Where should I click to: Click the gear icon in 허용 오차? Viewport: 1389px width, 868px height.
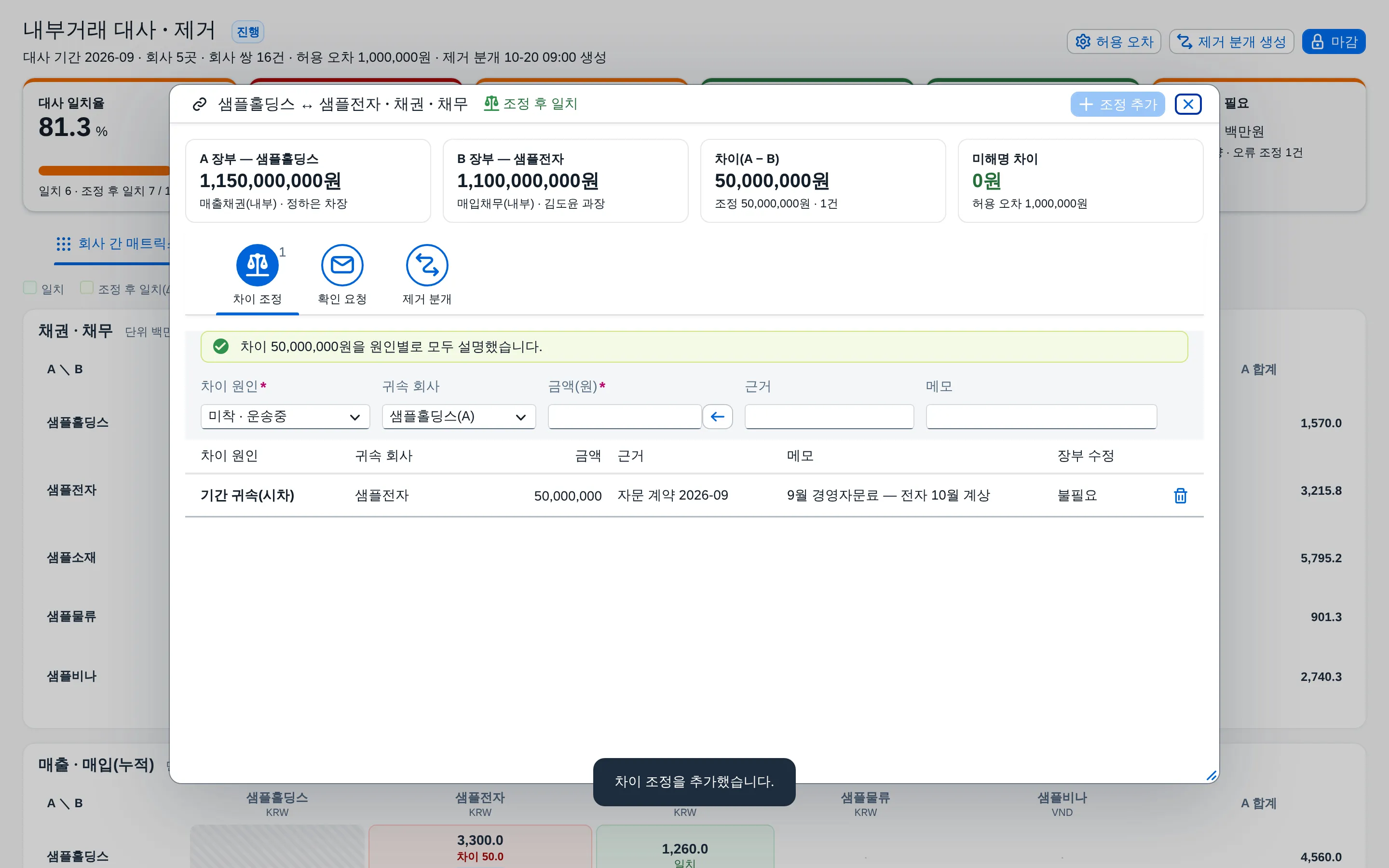coord(1082,42)
